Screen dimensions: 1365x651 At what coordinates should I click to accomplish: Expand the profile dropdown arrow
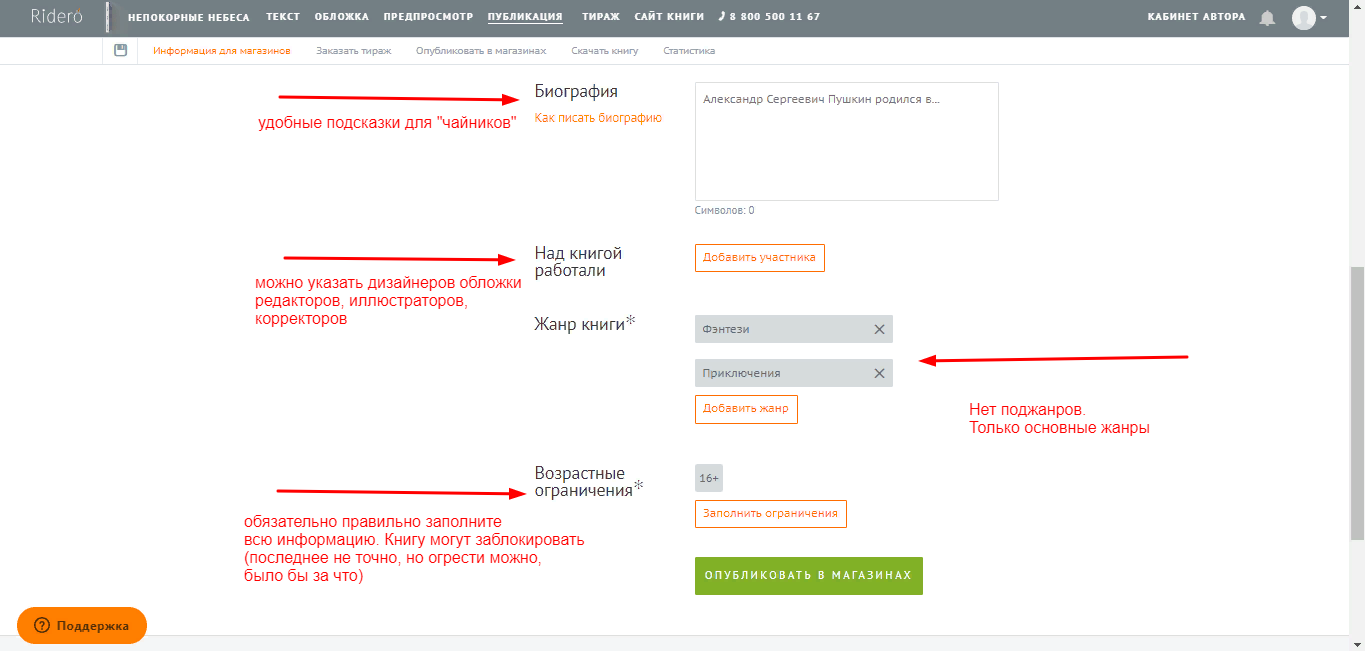[x=1324, y=18]
